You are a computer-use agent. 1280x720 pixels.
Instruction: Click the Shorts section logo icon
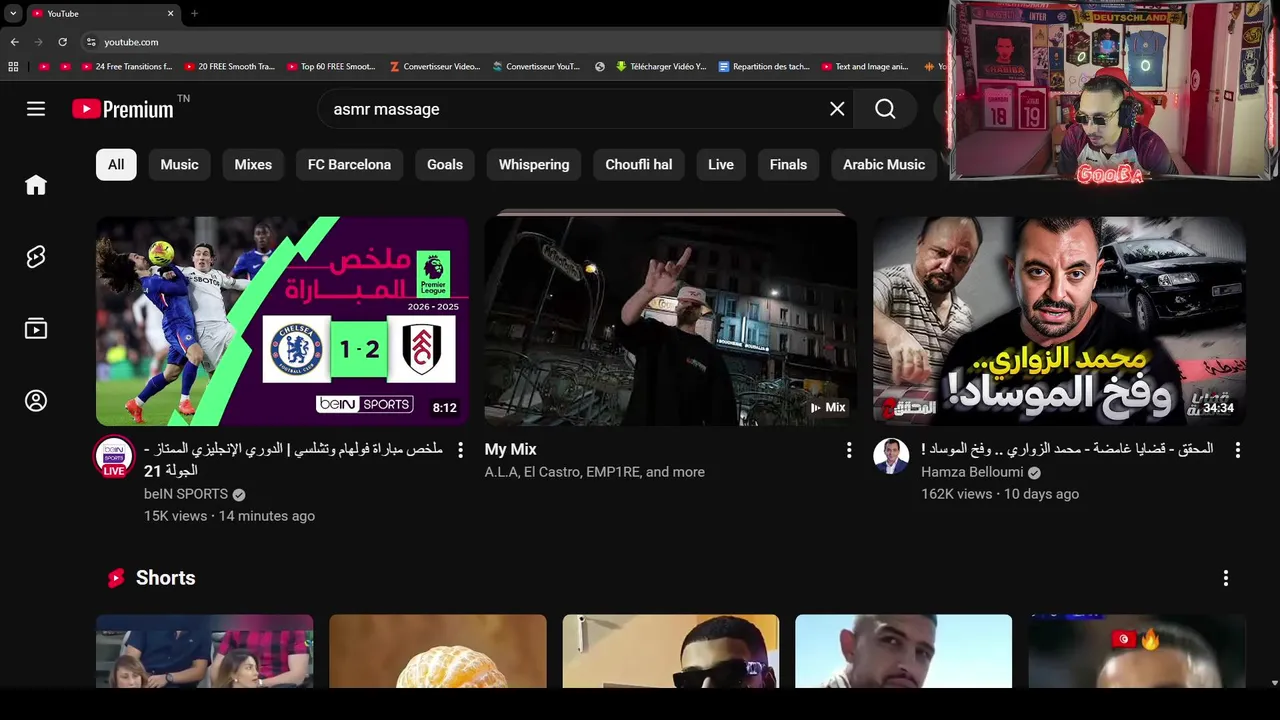tap(116, 578)
